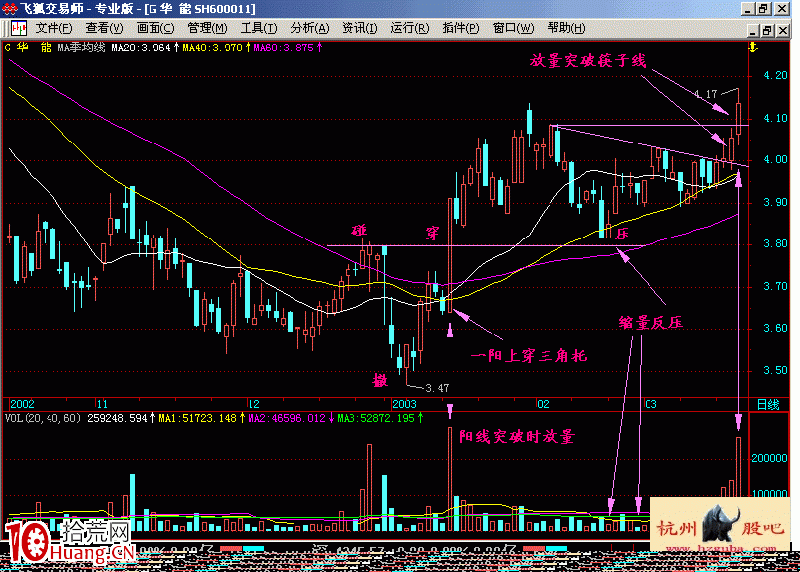The width and height of the screenshot is (800, 572).
Task: Open the 插件(P) menu
Action: 461,28
